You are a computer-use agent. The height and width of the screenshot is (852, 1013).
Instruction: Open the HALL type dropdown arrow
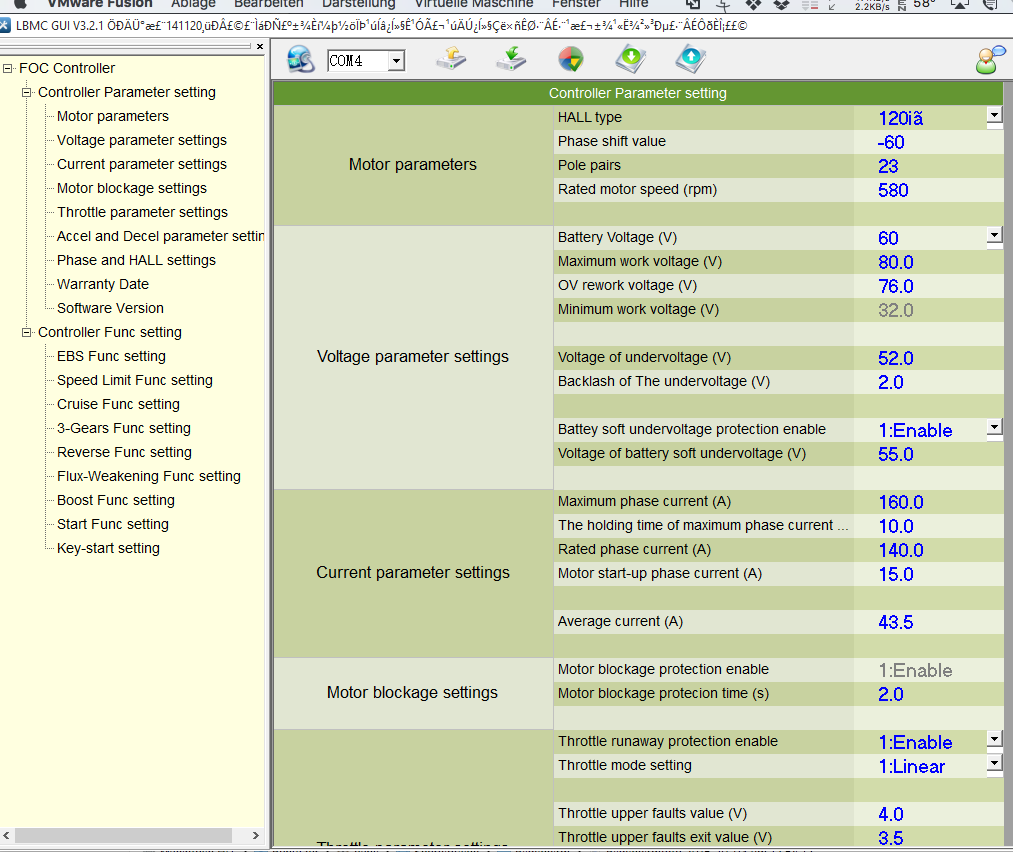[994, 116]
